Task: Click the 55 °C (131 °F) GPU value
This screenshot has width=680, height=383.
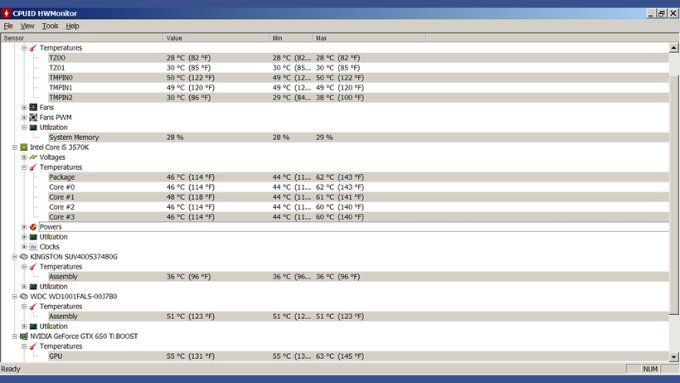Action: [190, 356]
